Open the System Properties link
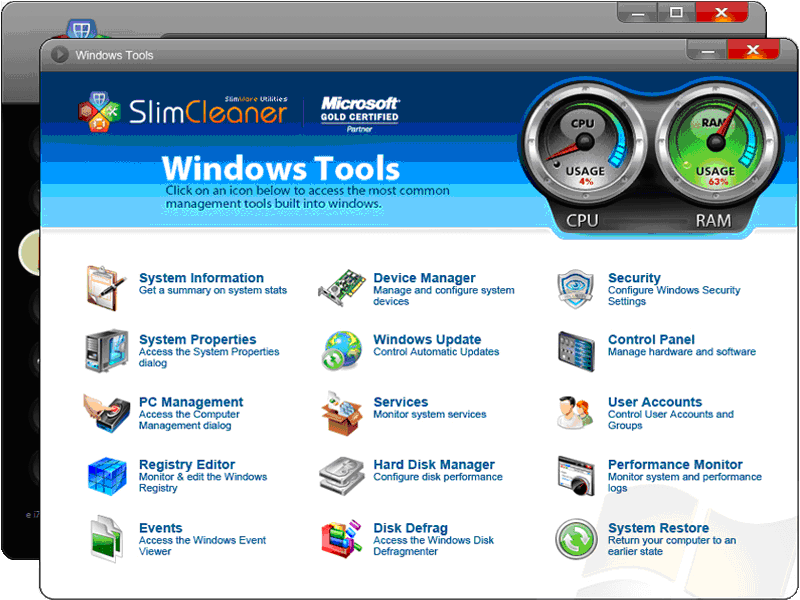The width and height of the screenshot is (800, 600). point(197,340)
